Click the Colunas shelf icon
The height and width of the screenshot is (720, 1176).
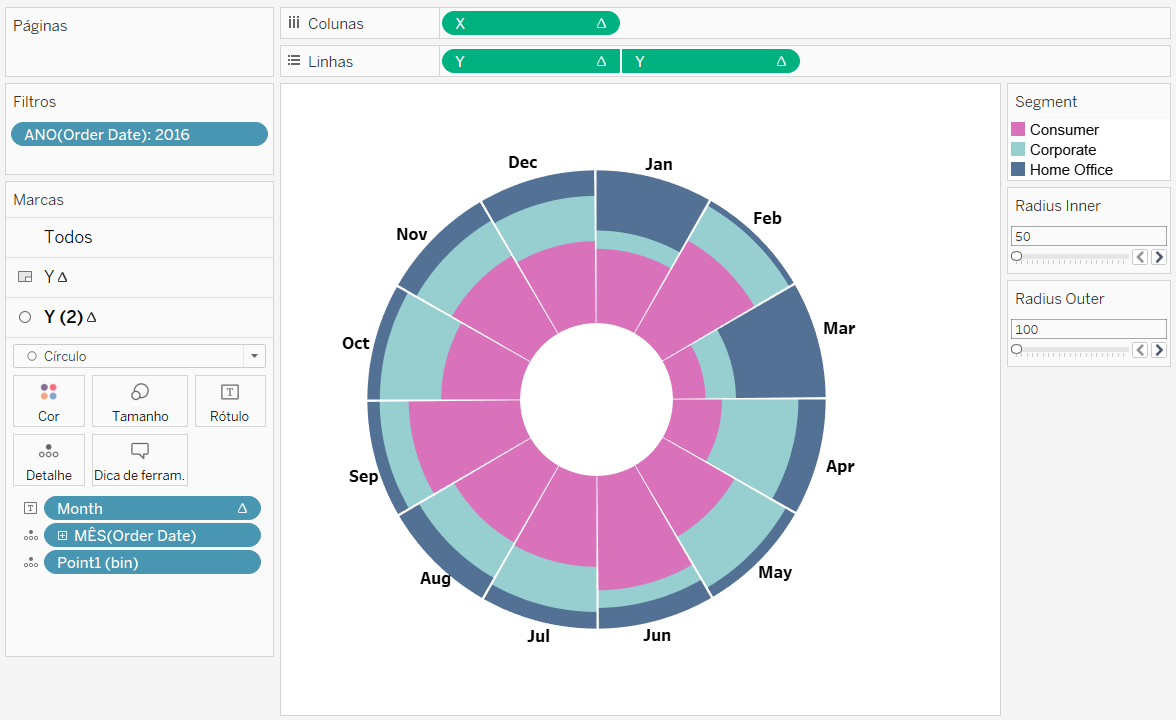point(294,23)
